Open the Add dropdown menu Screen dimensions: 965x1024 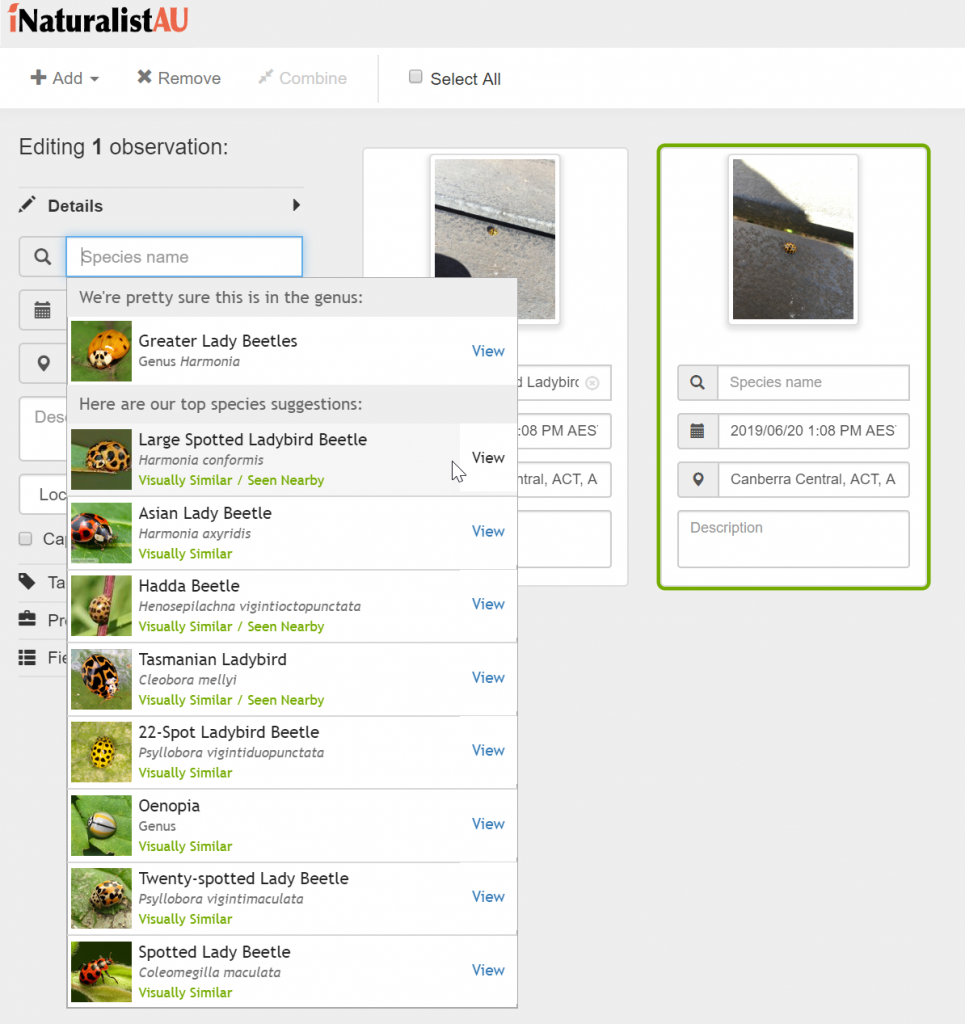click(65, 78)
